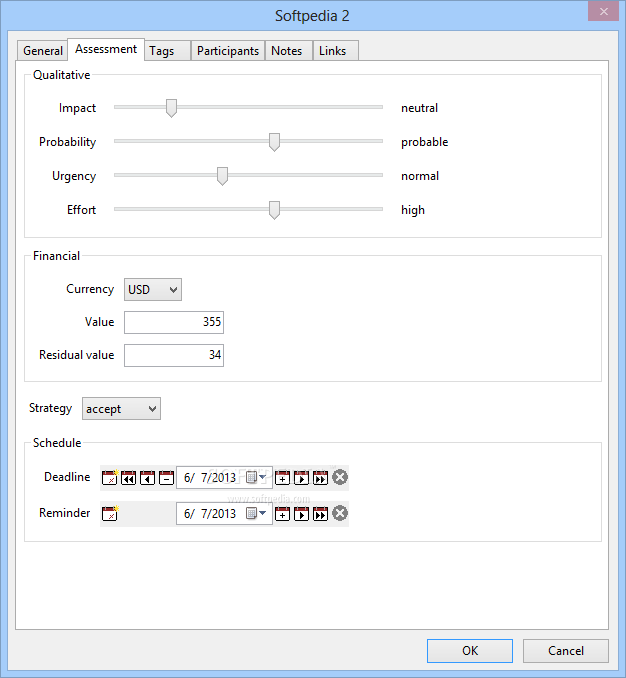626x678 pixels.
Task: Click Reminder single-forward arrow calendar icon
Action: click(x=301, y=514)
